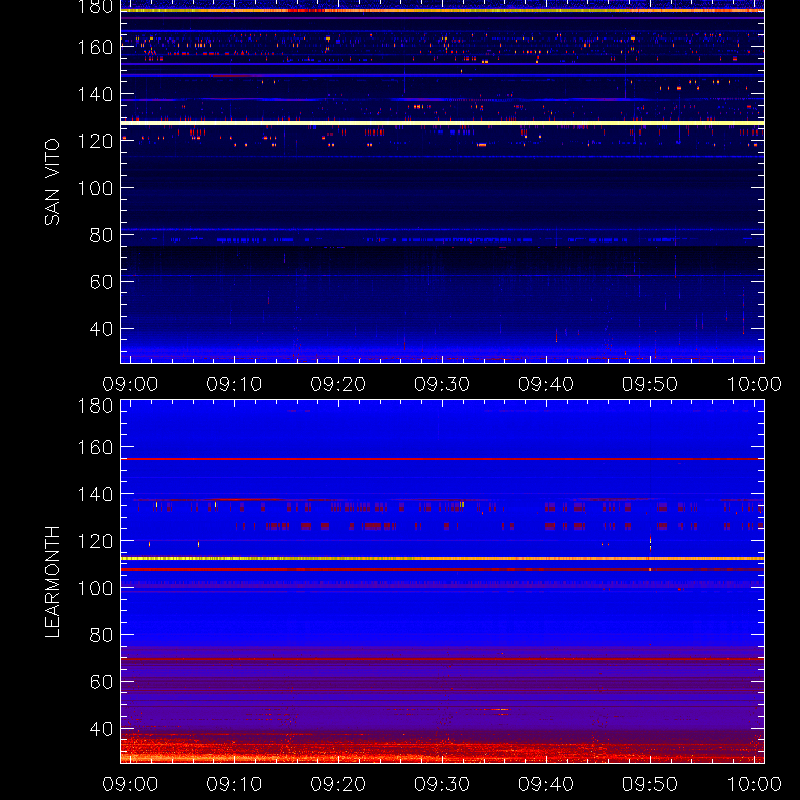Click the 160 tick label on San Vito axis
The height and width of the screenshot is (800, 800).
click(95, 47)
